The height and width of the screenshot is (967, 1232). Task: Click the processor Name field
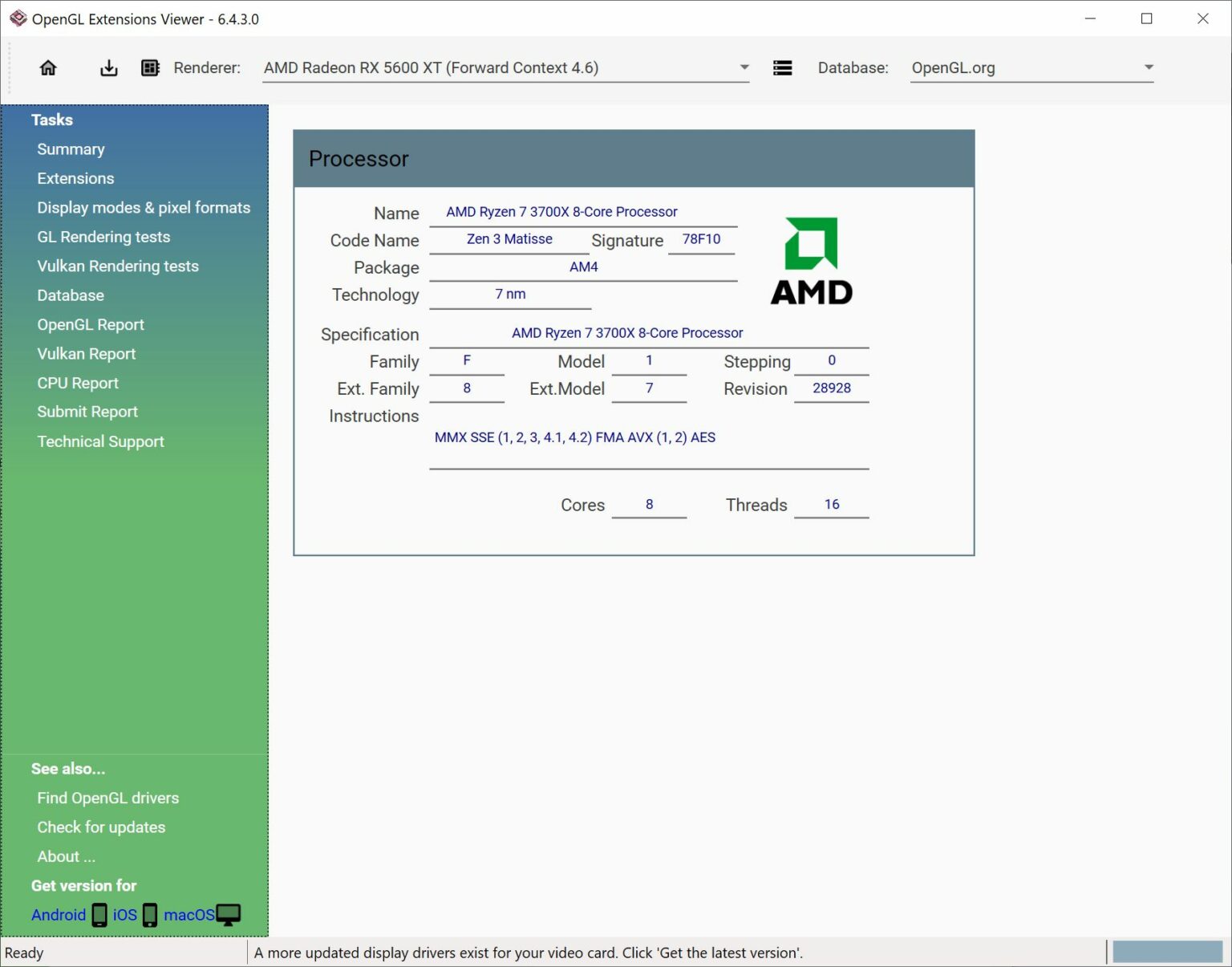(x=583, y=213)
